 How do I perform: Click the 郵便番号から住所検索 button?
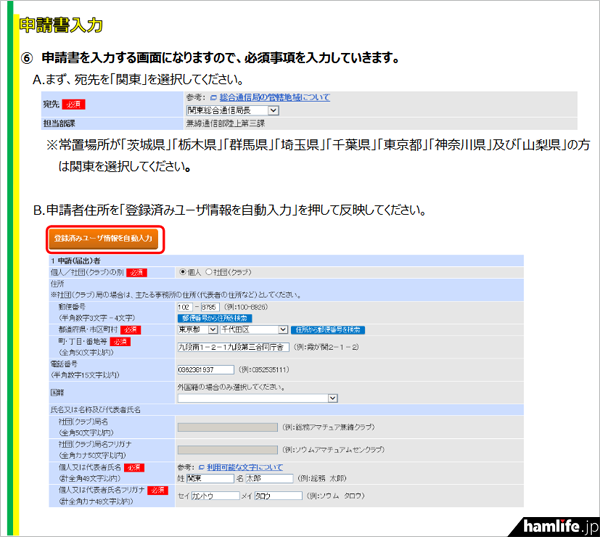[x=217, y=317]
